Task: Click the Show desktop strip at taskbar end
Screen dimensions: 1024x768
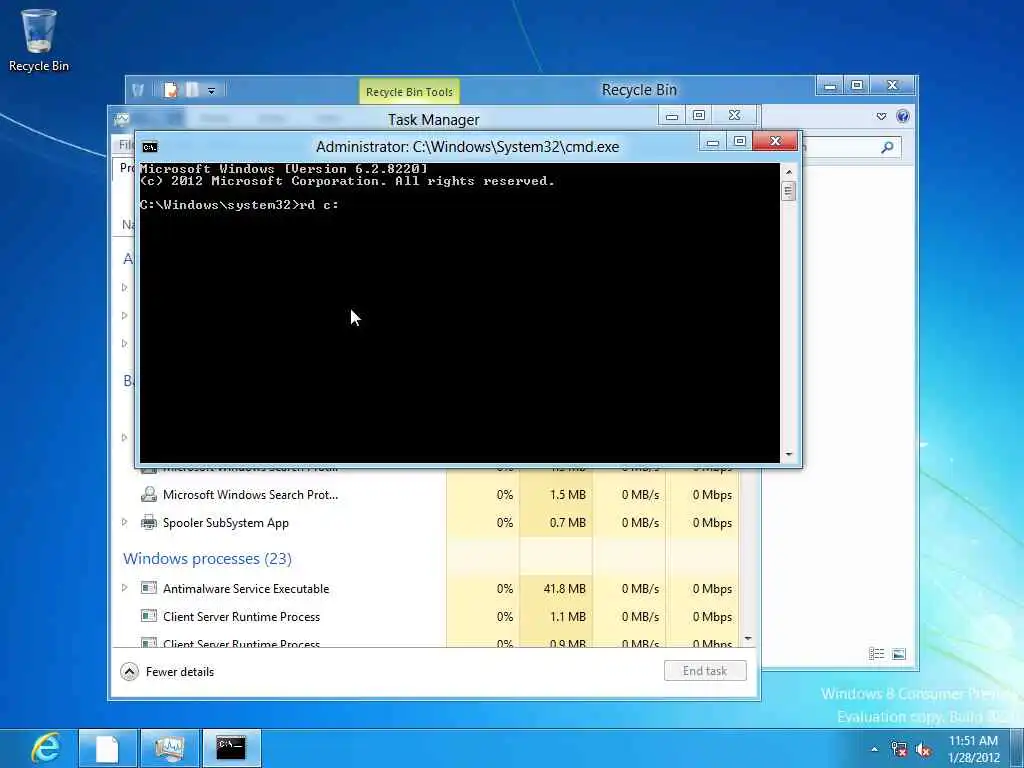Action: click(x=1017, y=748)
